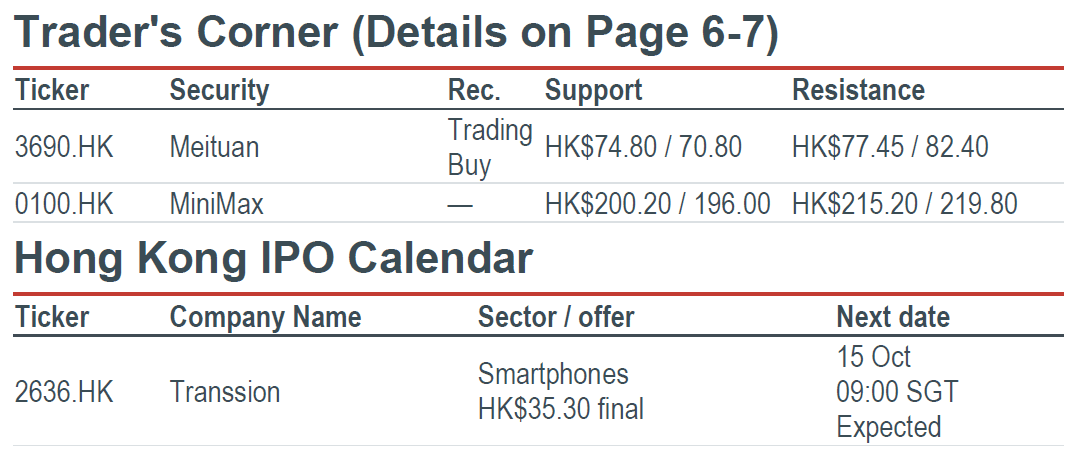Click the Meituan security name
Screen dimensions: 1070x461
tap(214, 147)
